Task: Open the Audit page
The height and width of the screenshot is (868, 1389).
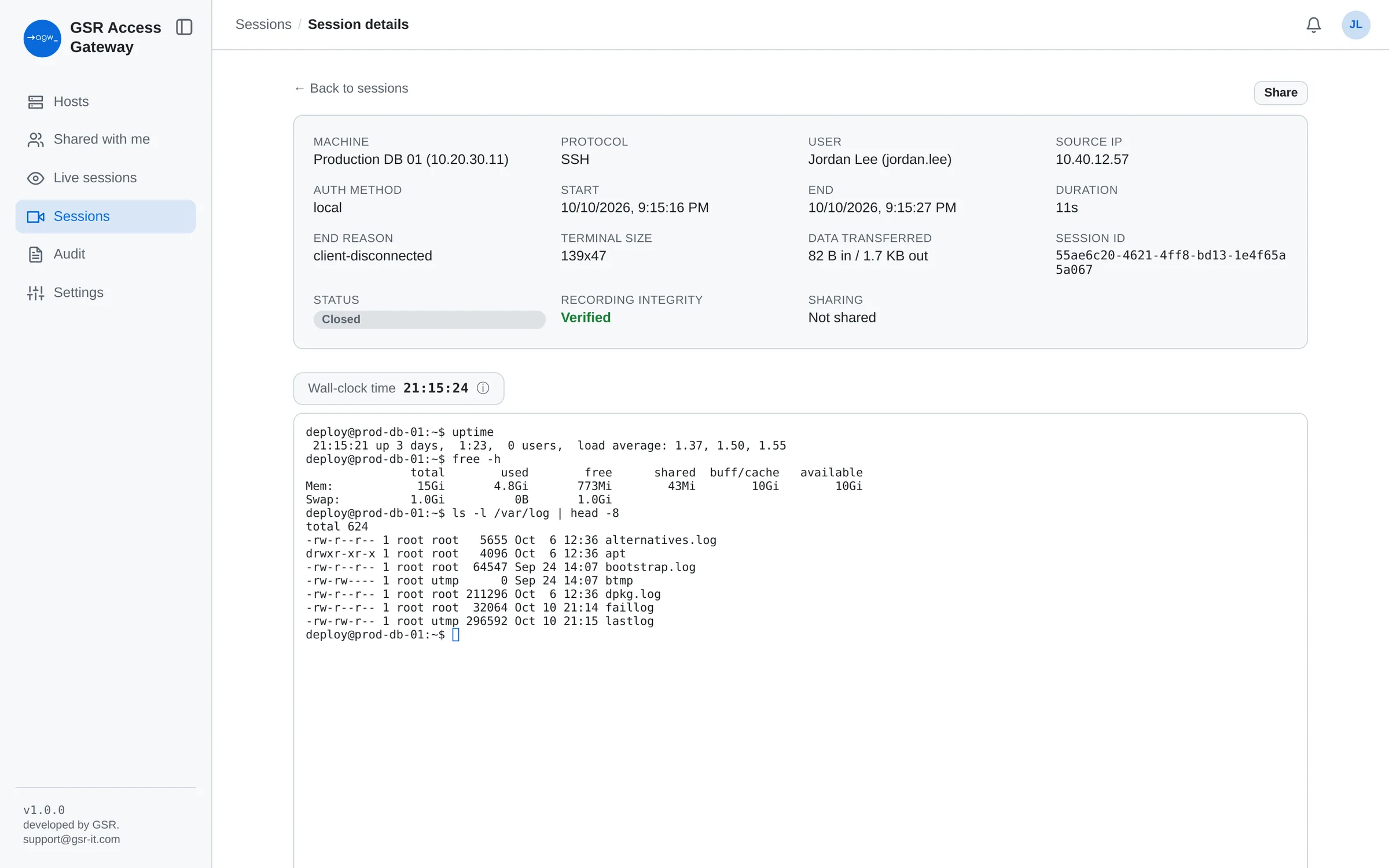Action: tap(105, 254)
